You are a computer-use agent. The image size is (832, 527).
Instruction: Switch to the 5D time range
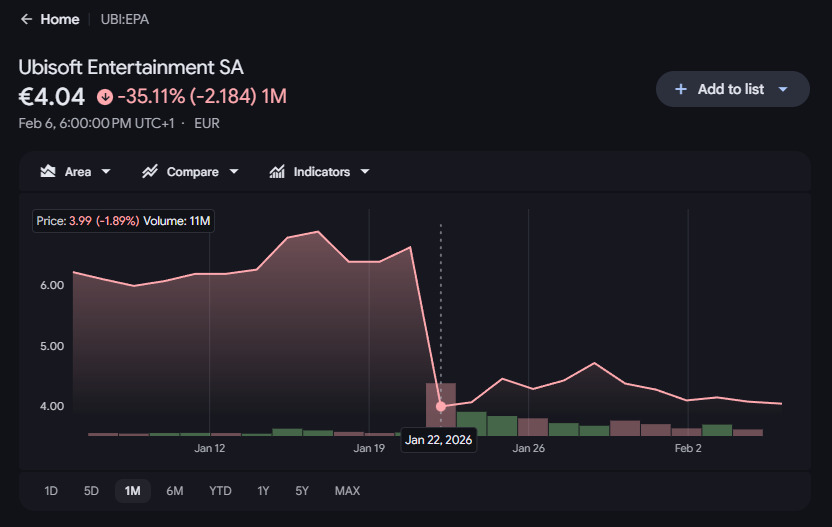pyautogui.click(x=91, y=491)
